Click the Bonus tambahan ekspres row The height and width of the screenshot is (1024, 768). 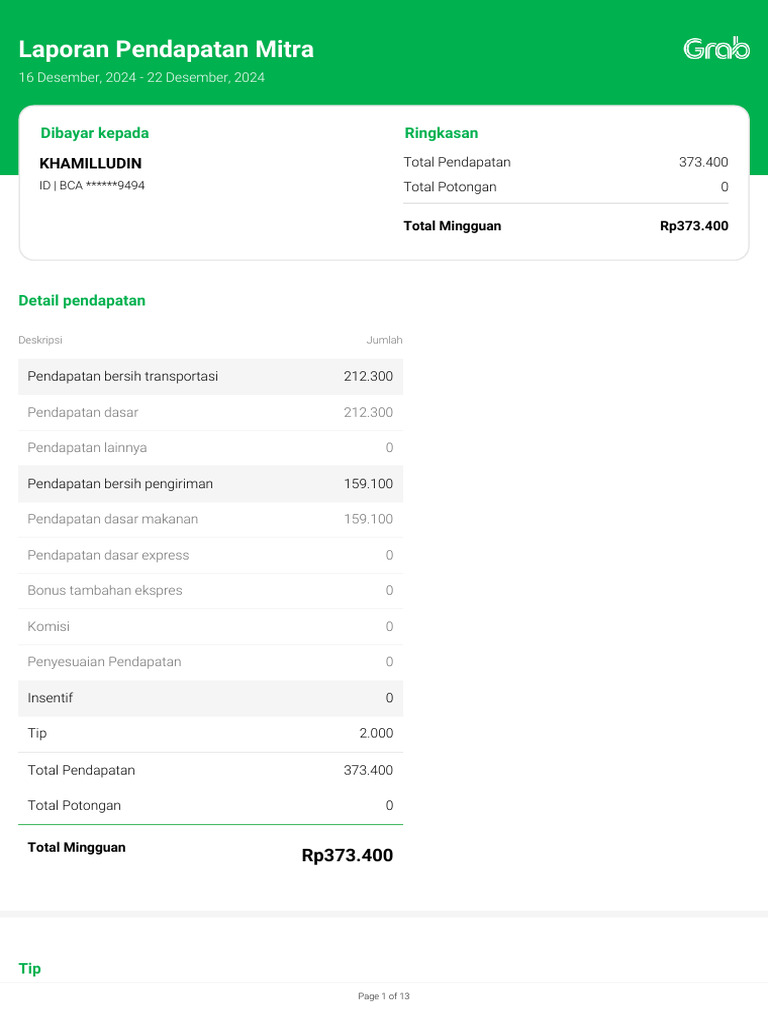pos(210,591)
